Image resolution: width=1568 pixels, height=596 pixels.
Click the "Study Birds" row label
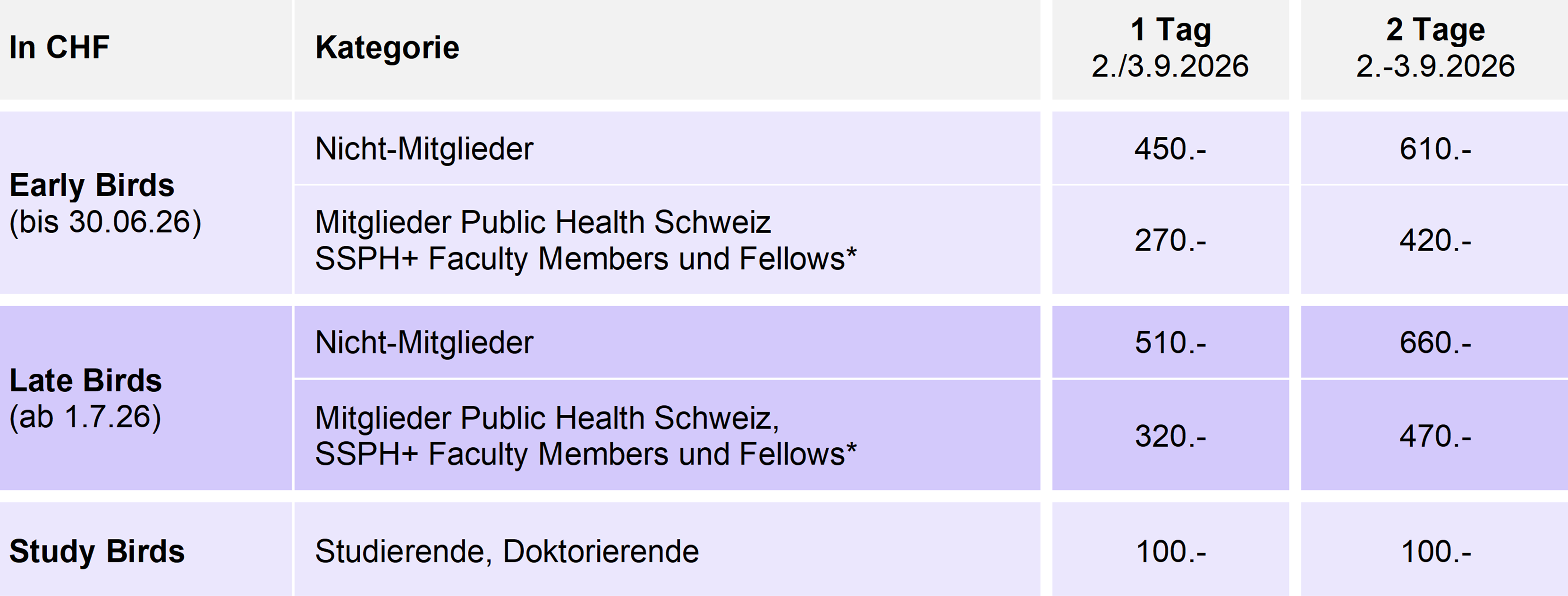pos(97,552)
